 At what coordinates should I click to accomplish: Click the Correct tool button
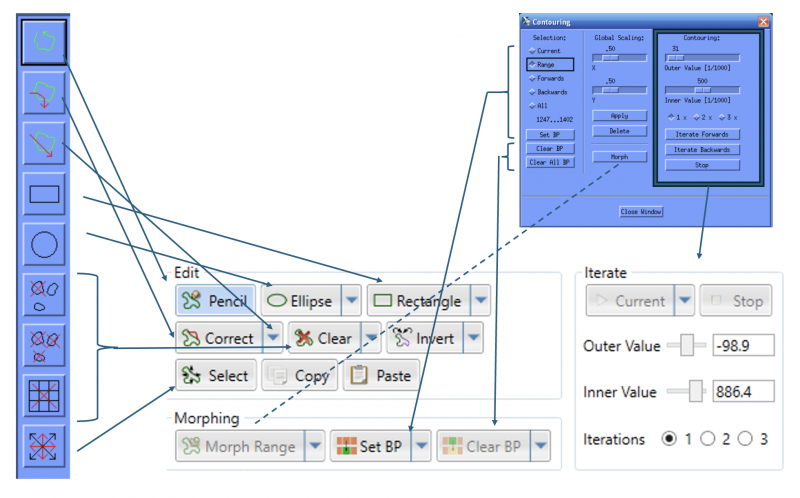pos(219,338)
